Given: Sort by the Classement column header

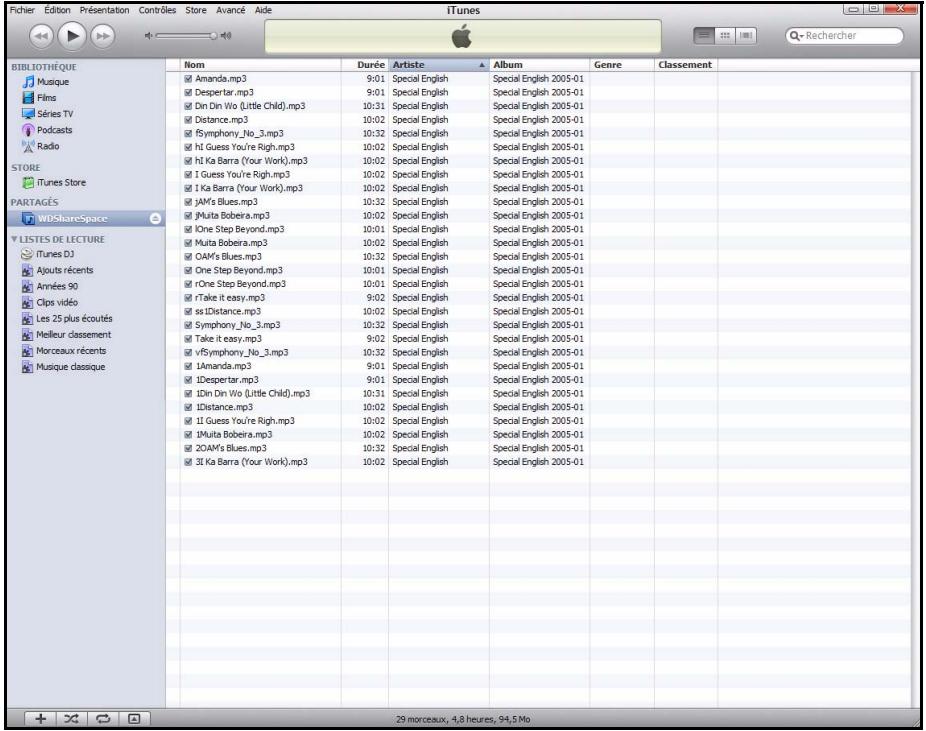Looking at the screenshot, I should [686, 65].
